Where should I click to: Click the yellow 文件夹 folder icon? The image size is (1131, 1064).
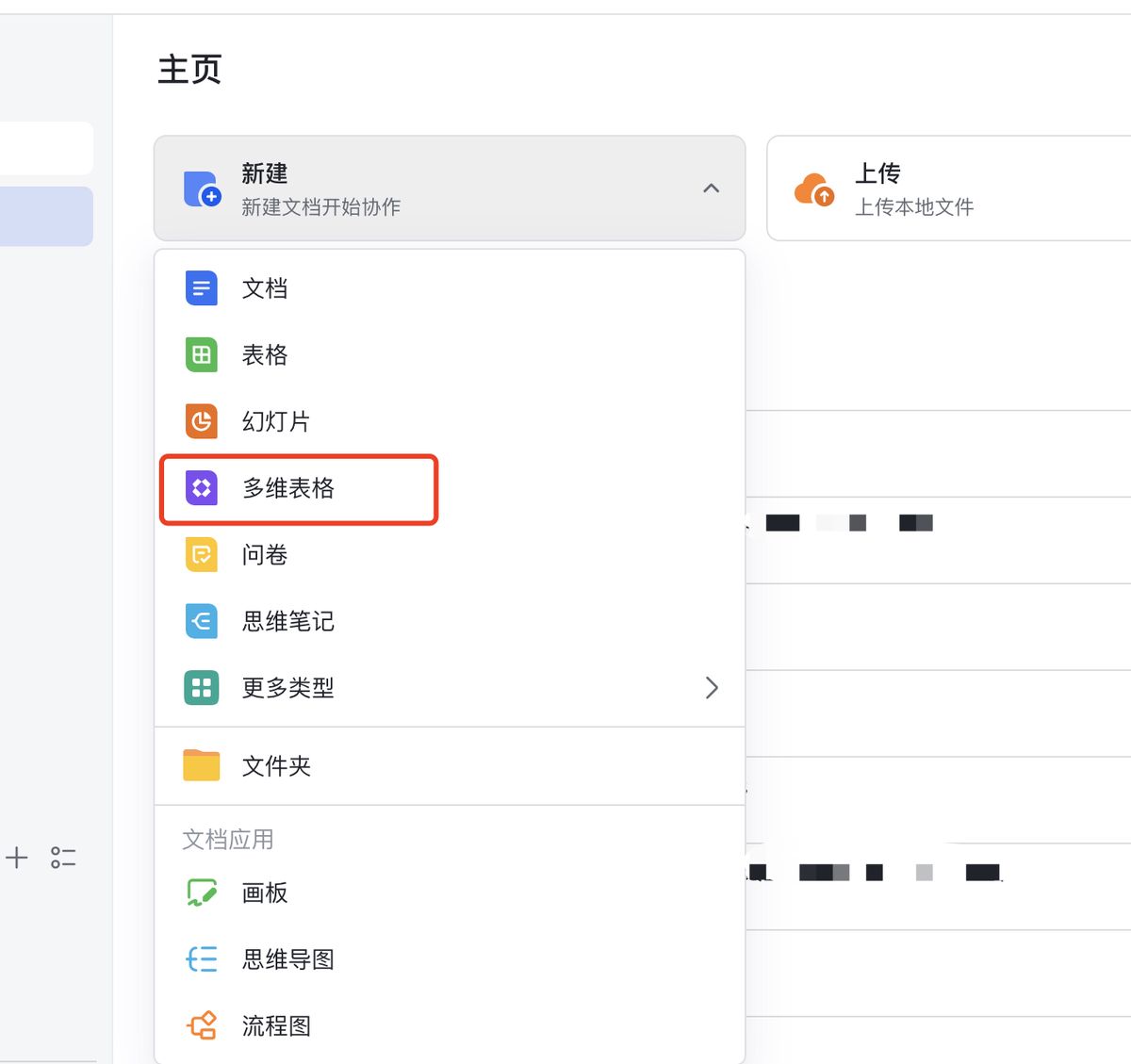201,765
